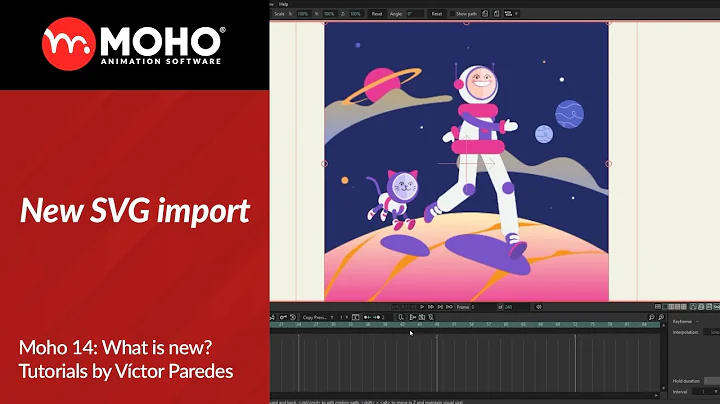The image size is (720, 404).
Task: Click the multi-panel view layout icon
Action: point(684,307)
